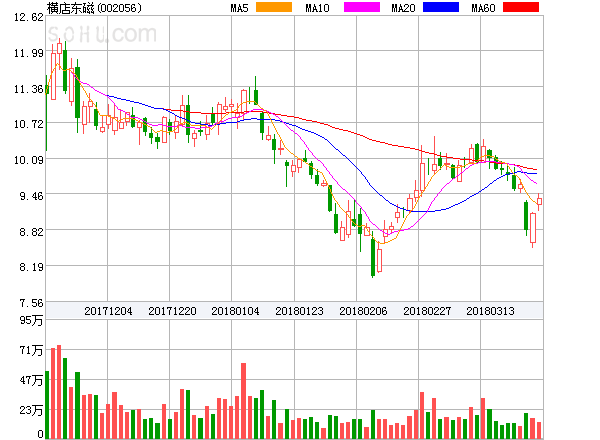Click the 20180123 date label
600x440 pixels.
(299, 311)
